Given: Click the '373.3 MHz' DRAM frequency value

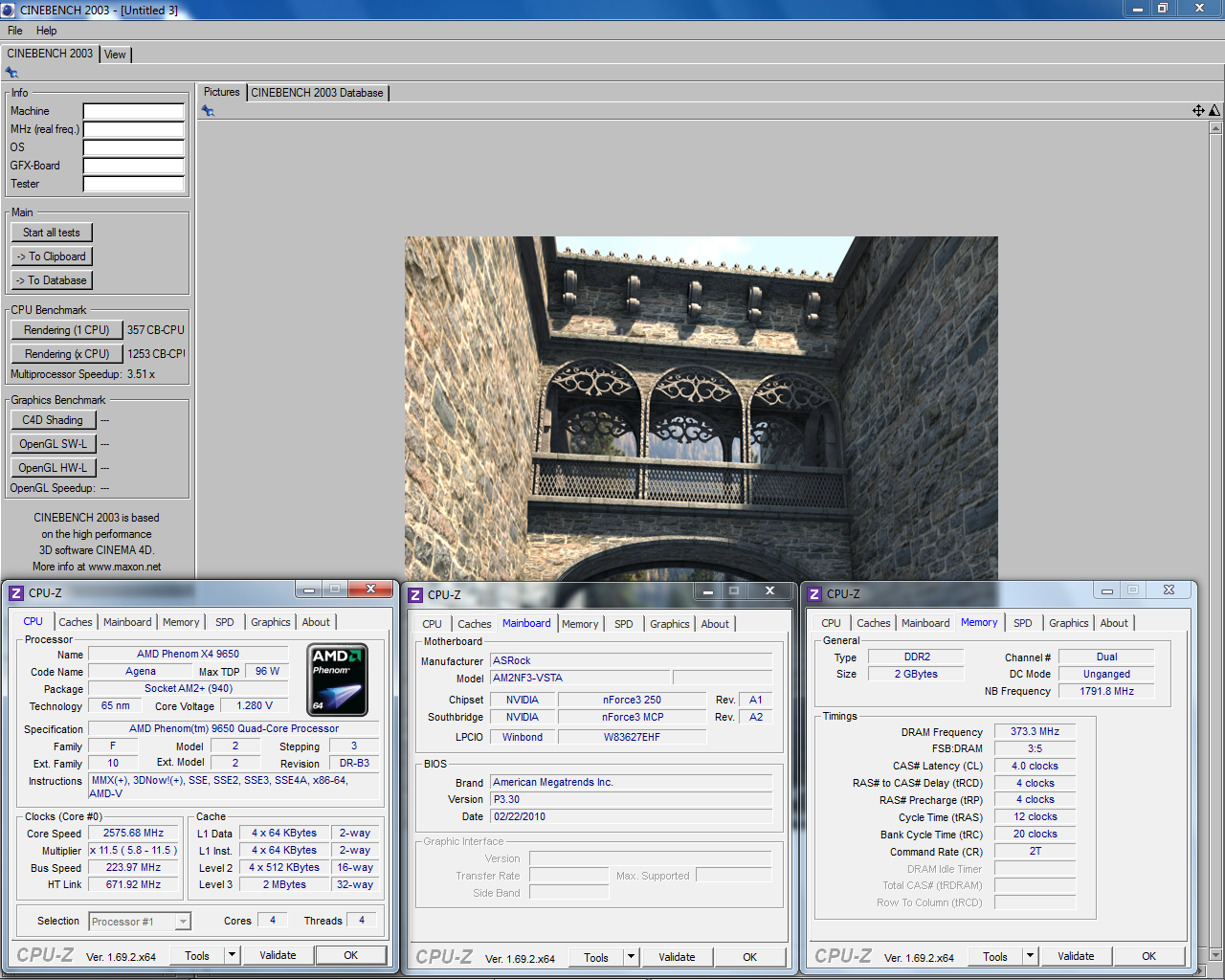Looking at the screenshot, I should click(x=1035, y=731).
